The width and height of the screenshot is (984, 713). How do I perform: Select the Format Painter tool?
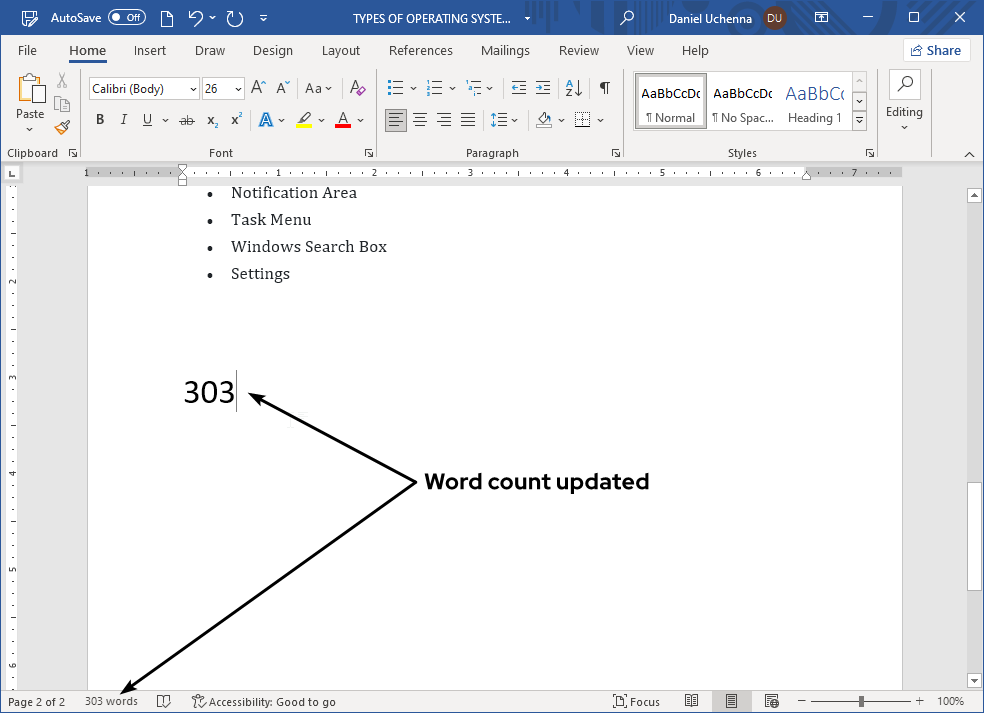61,127
